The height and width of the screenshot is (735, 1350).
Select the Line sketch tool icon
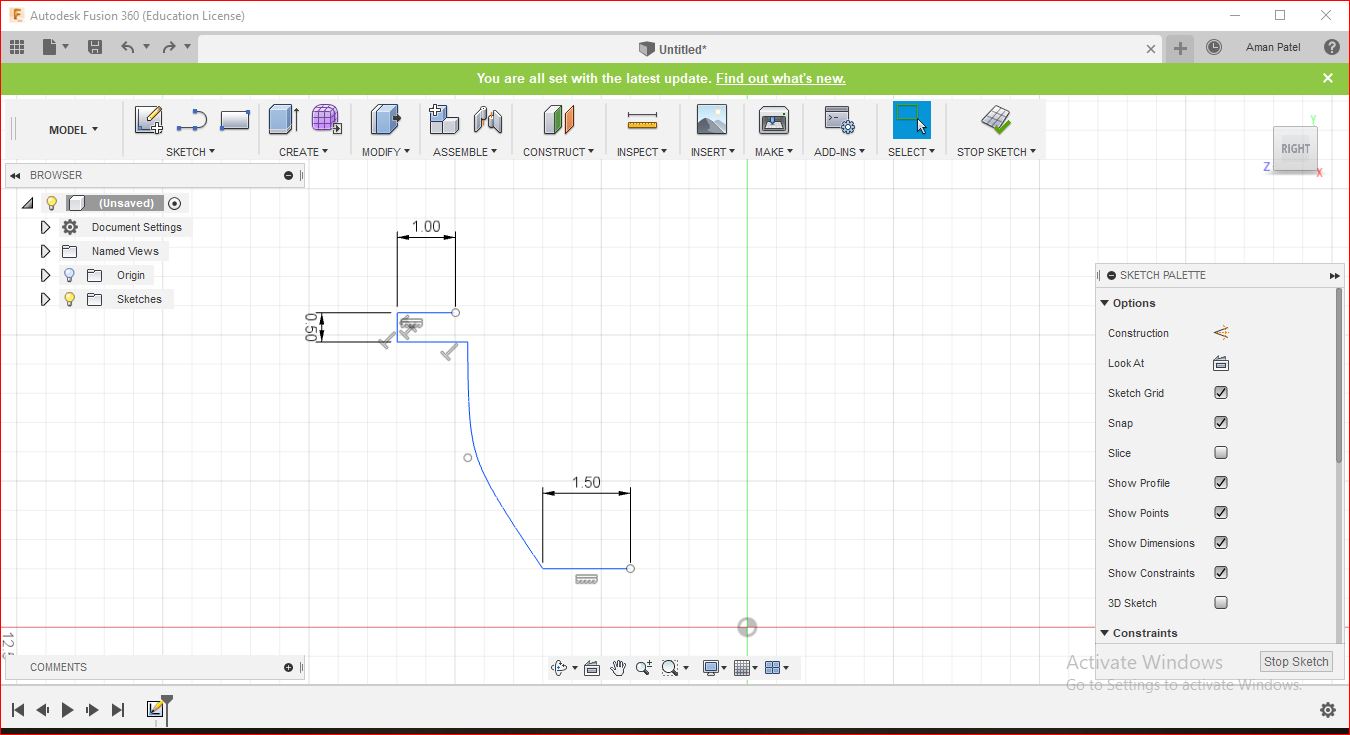[x=191, y=120]
